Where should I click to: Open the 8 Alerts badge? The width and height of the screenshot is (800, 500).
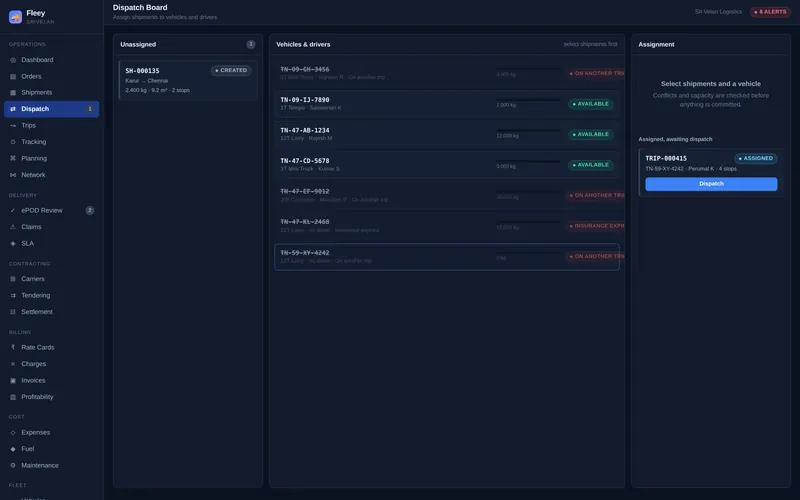pos(770,12)
